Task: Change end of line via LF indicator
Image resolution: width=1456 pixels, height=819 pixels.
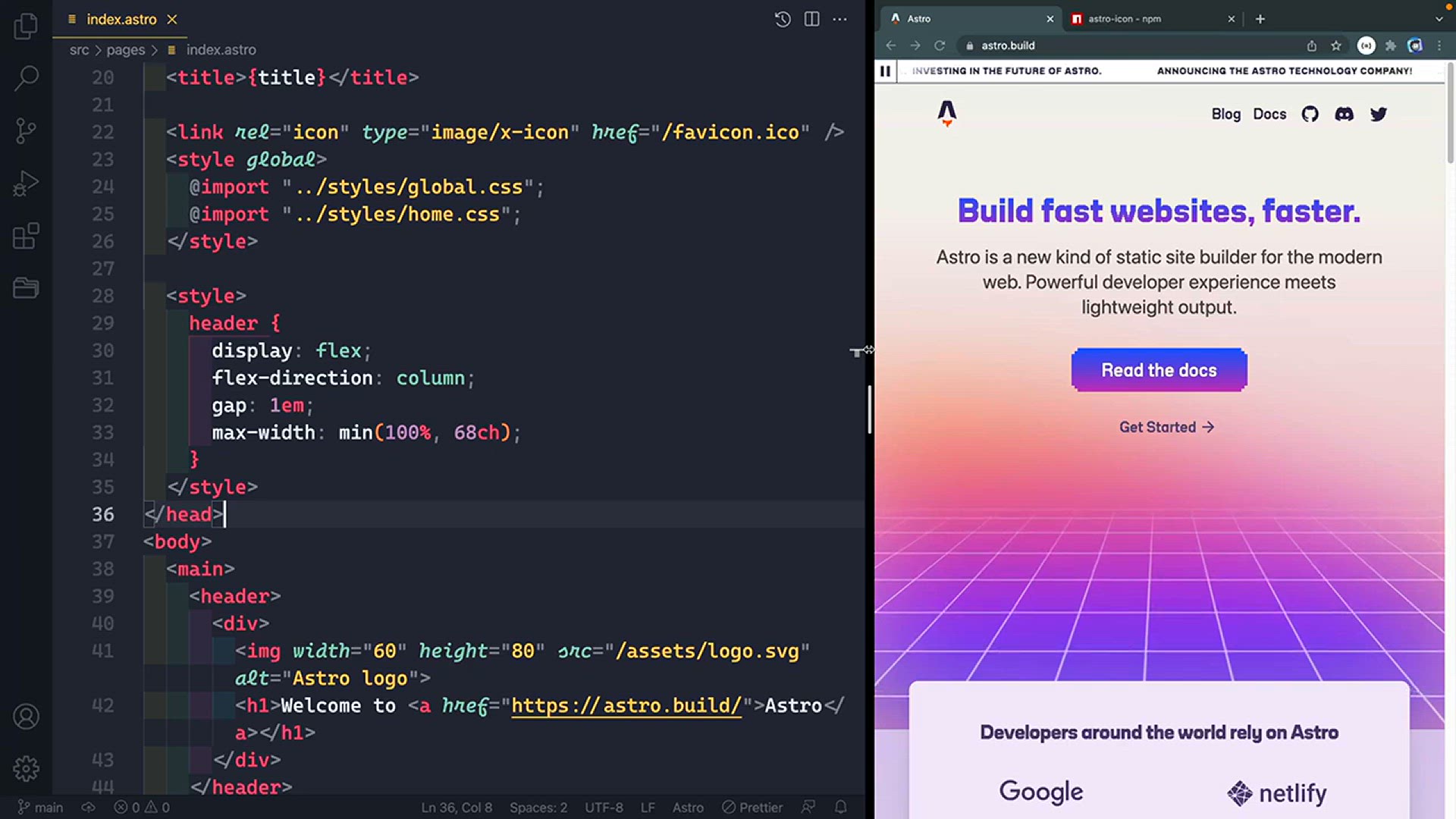Action: point(648,808)
